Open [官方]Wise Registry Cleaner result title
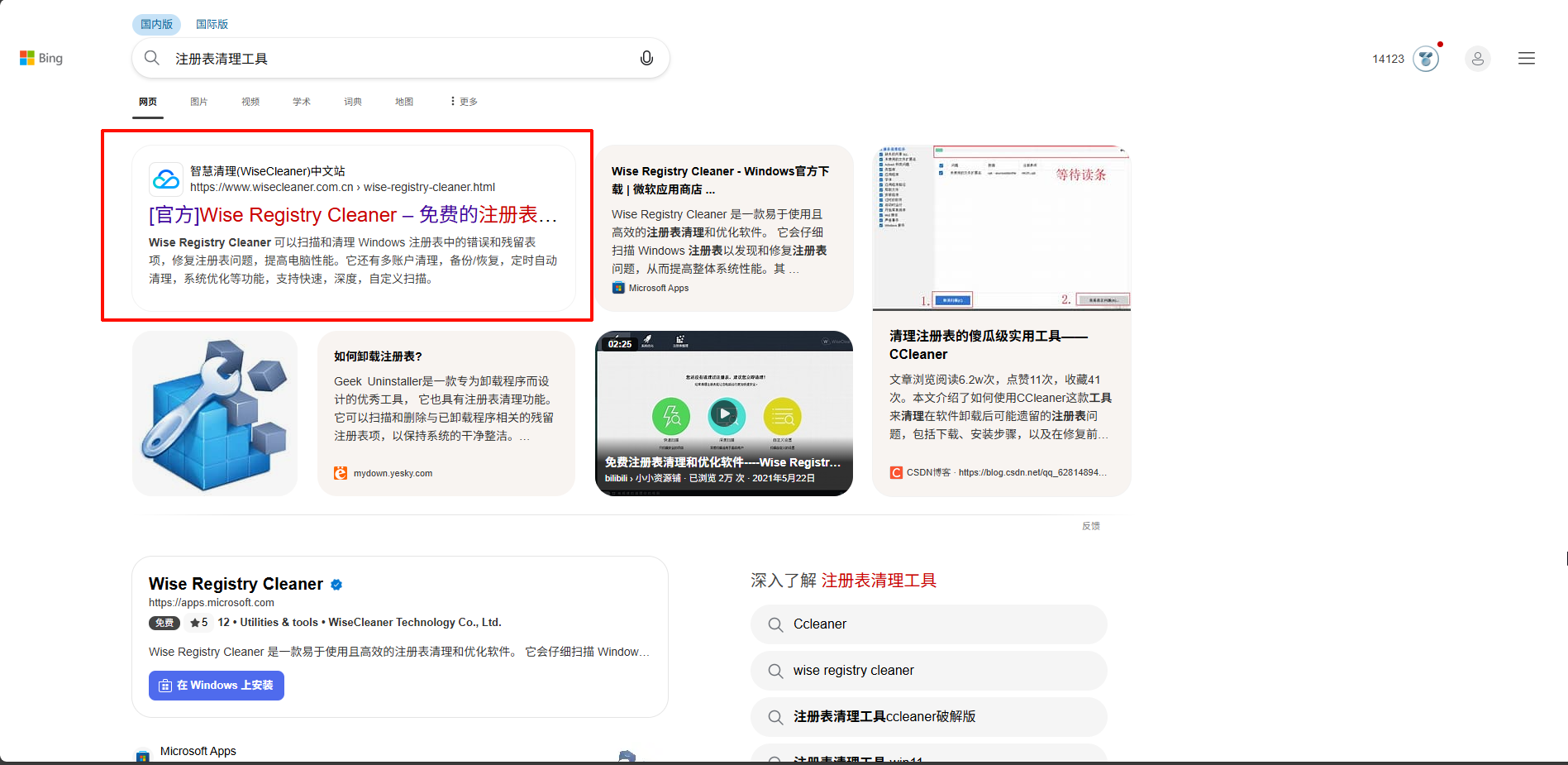 [x=353, y=215]
